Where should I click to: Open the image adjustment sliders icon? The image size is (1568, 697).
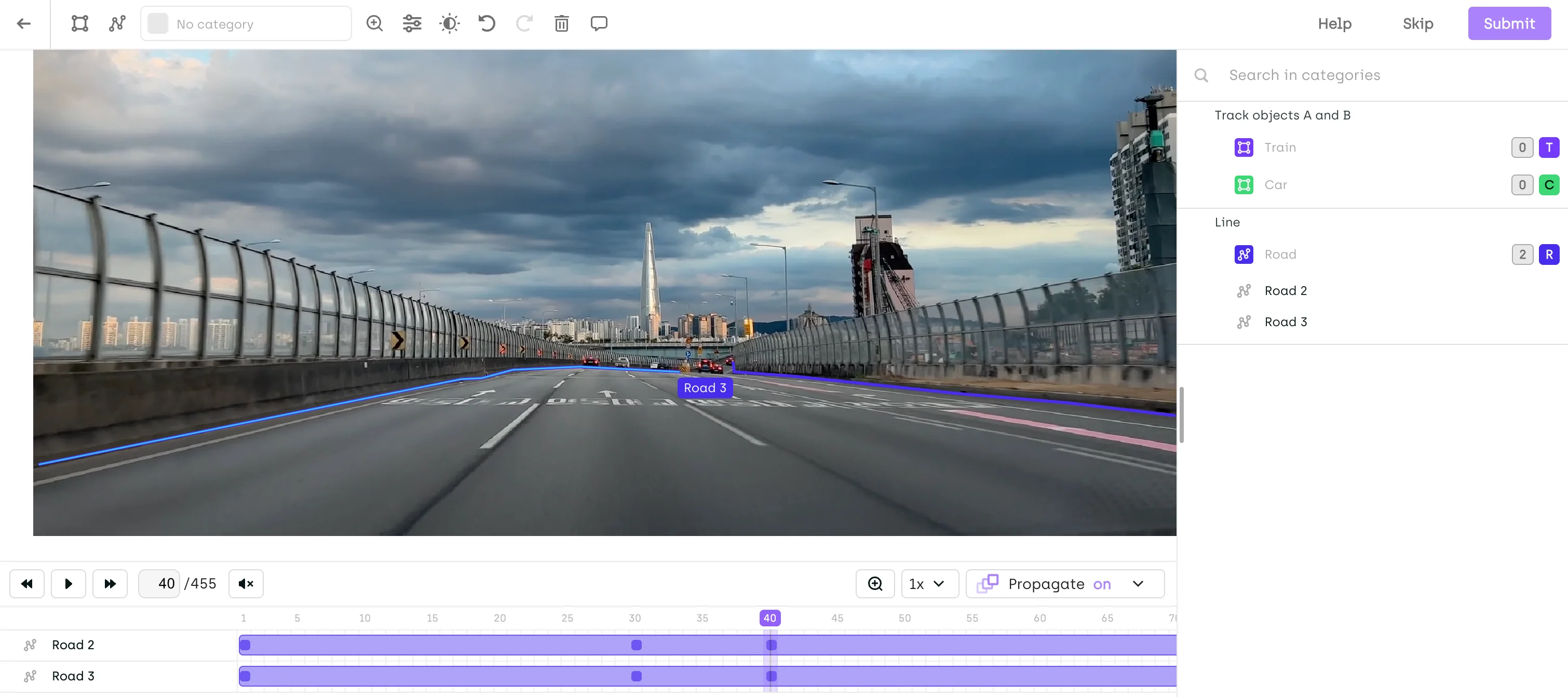(x=412, y=24)
